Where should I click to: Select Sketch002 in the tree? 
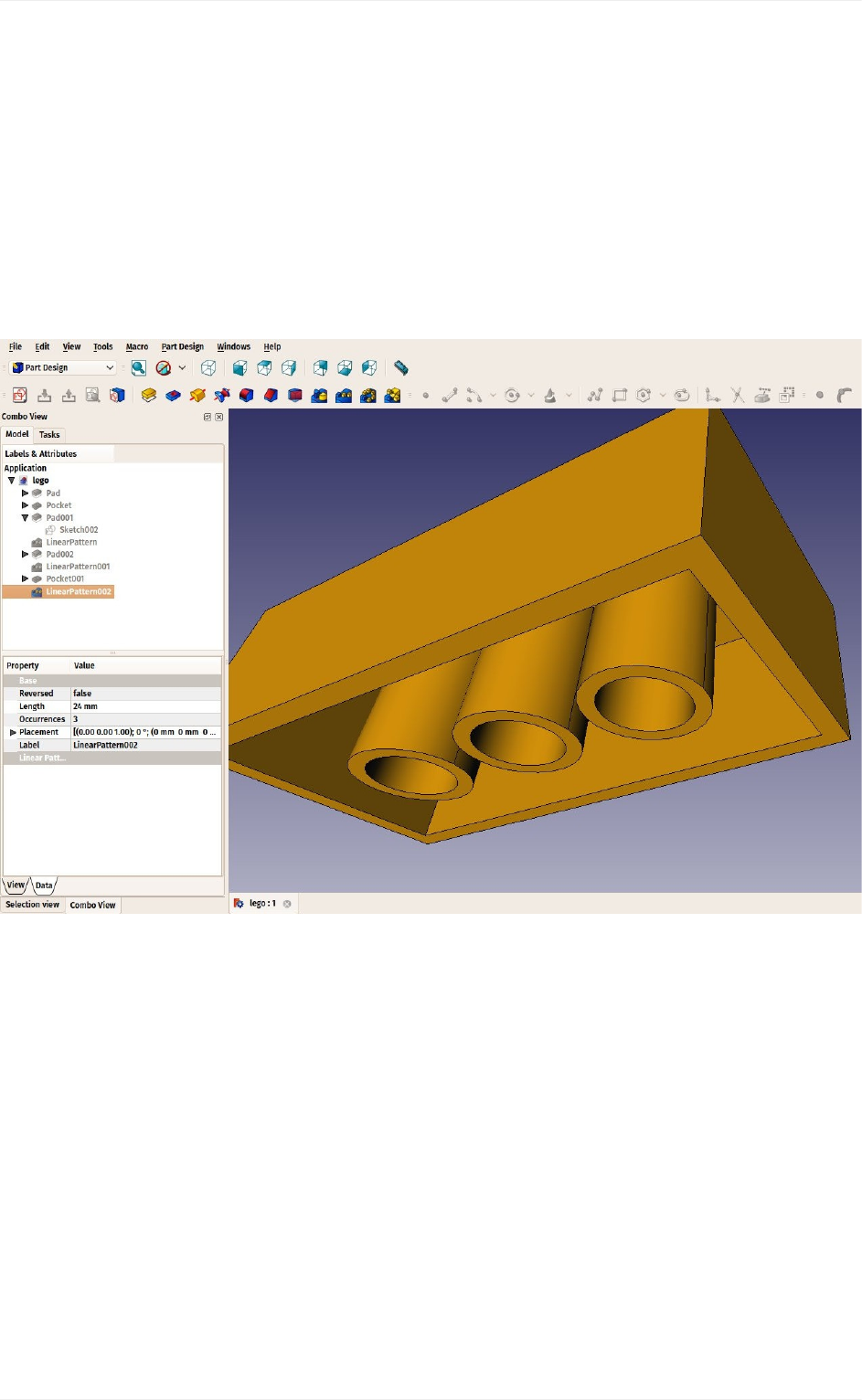coord(79,530)
